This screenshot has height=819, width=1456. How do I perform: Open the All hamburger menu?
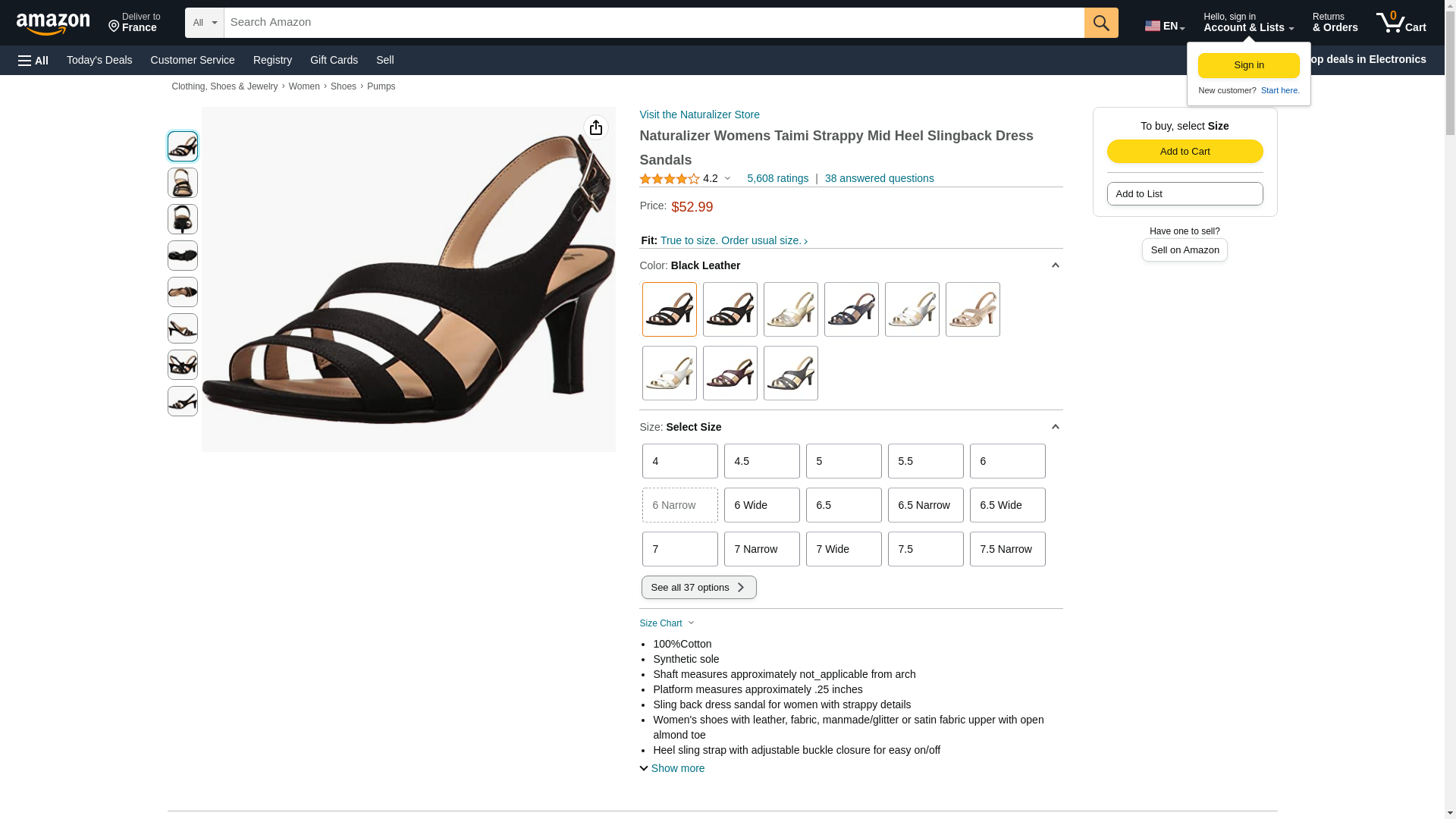pos(33,60)
